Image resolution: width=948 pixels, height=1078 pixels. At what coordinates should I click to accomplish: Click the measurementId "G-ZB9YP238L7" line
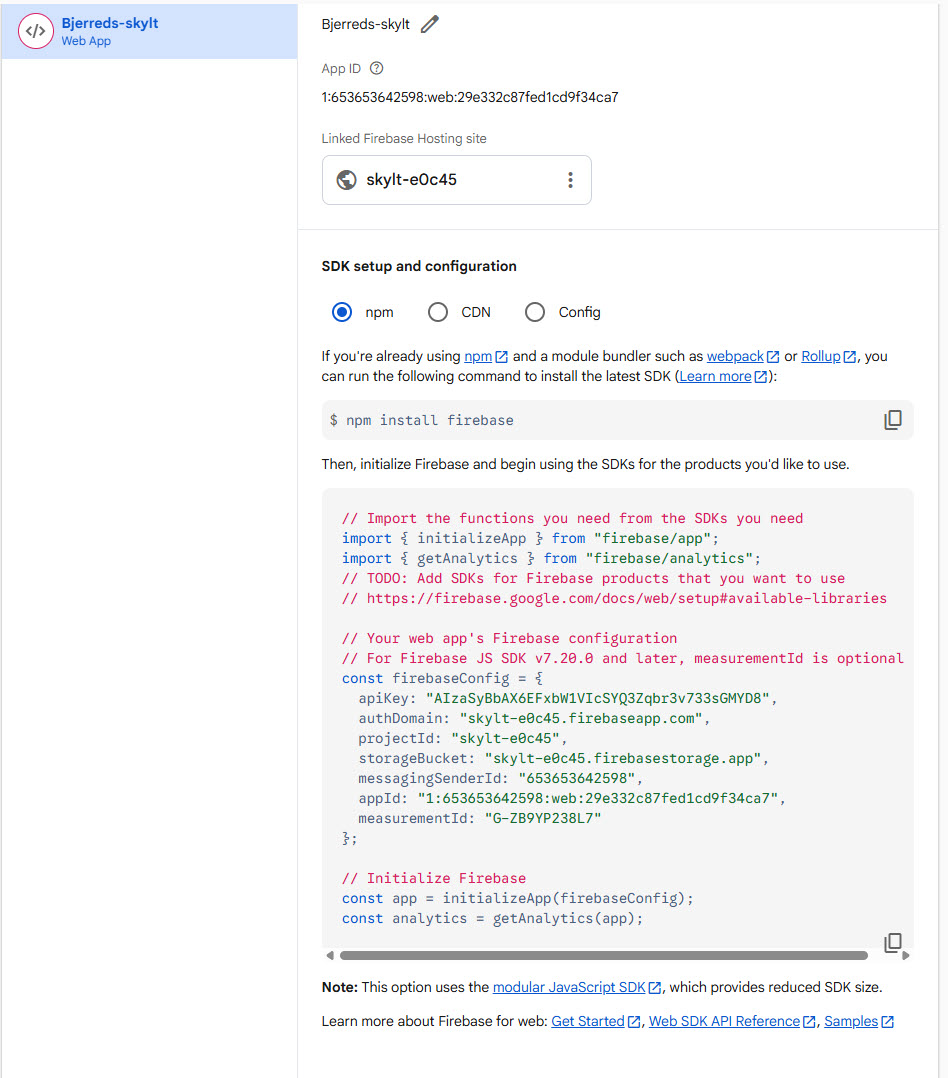click(x=480, y=818)
